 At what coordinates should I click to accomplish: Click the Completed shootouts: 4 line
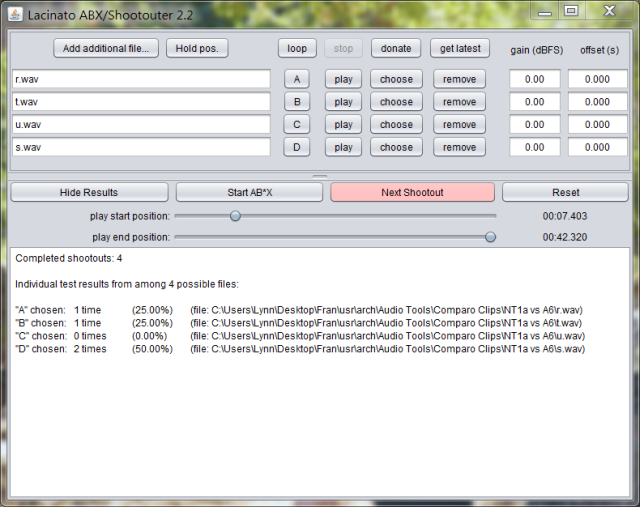click(69, 258)
